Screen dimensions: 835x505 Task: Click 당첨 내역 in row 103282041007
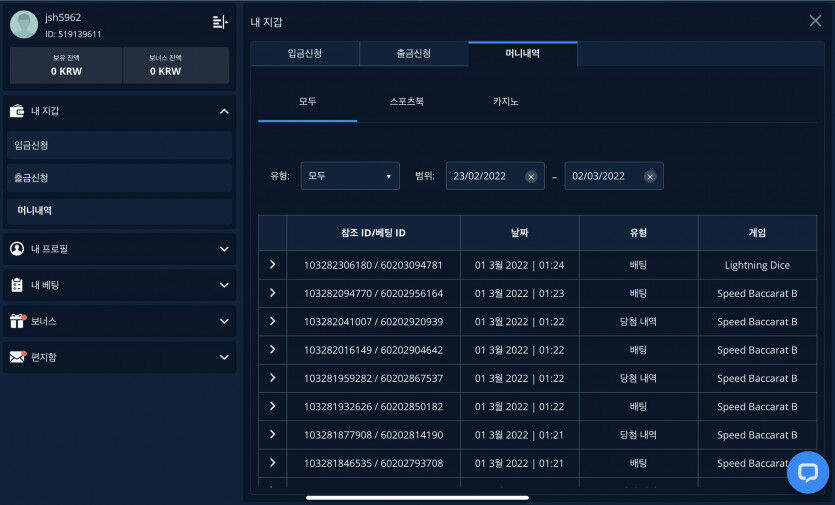[x=638, y=322]
